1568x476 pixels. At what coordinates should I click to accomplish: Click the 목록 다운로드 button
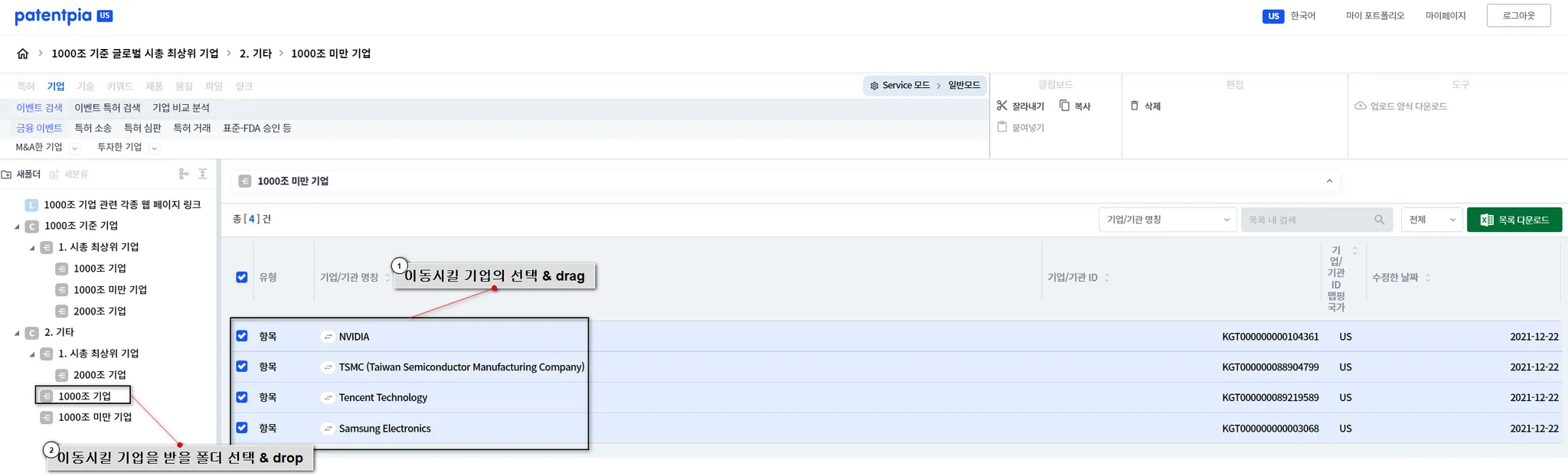(x=1514, y=220)
